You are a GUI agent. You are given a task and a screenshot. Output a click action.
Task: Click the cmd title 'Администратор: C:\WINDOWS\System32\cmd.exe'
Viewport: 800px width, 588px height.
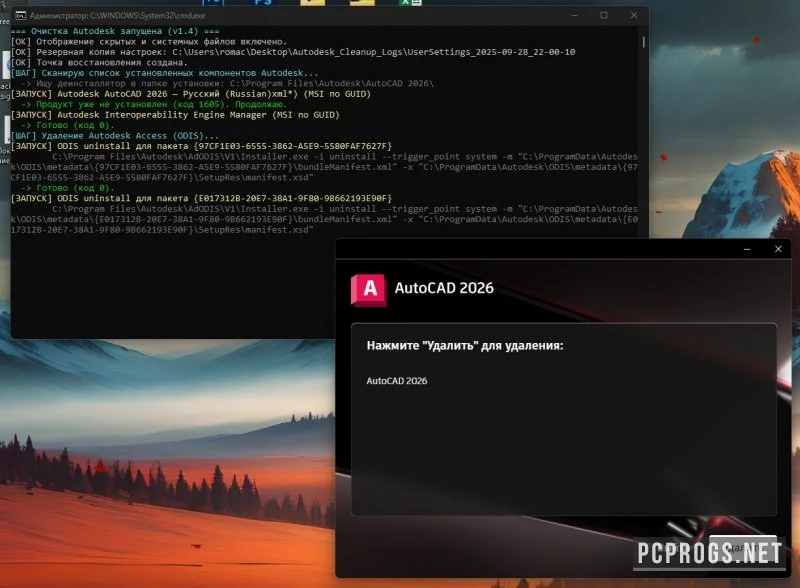click(x=117, y=16)
